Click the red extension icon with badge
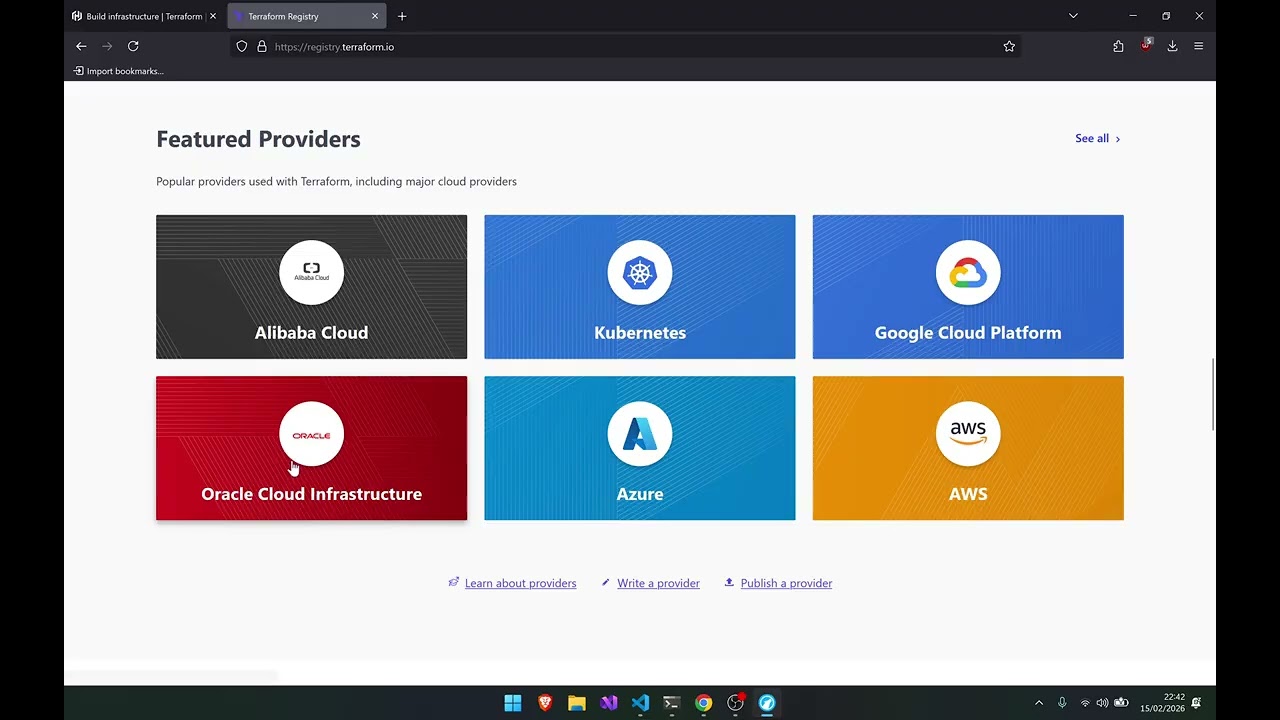The image size is (1280, 720). click(1146, 45)
